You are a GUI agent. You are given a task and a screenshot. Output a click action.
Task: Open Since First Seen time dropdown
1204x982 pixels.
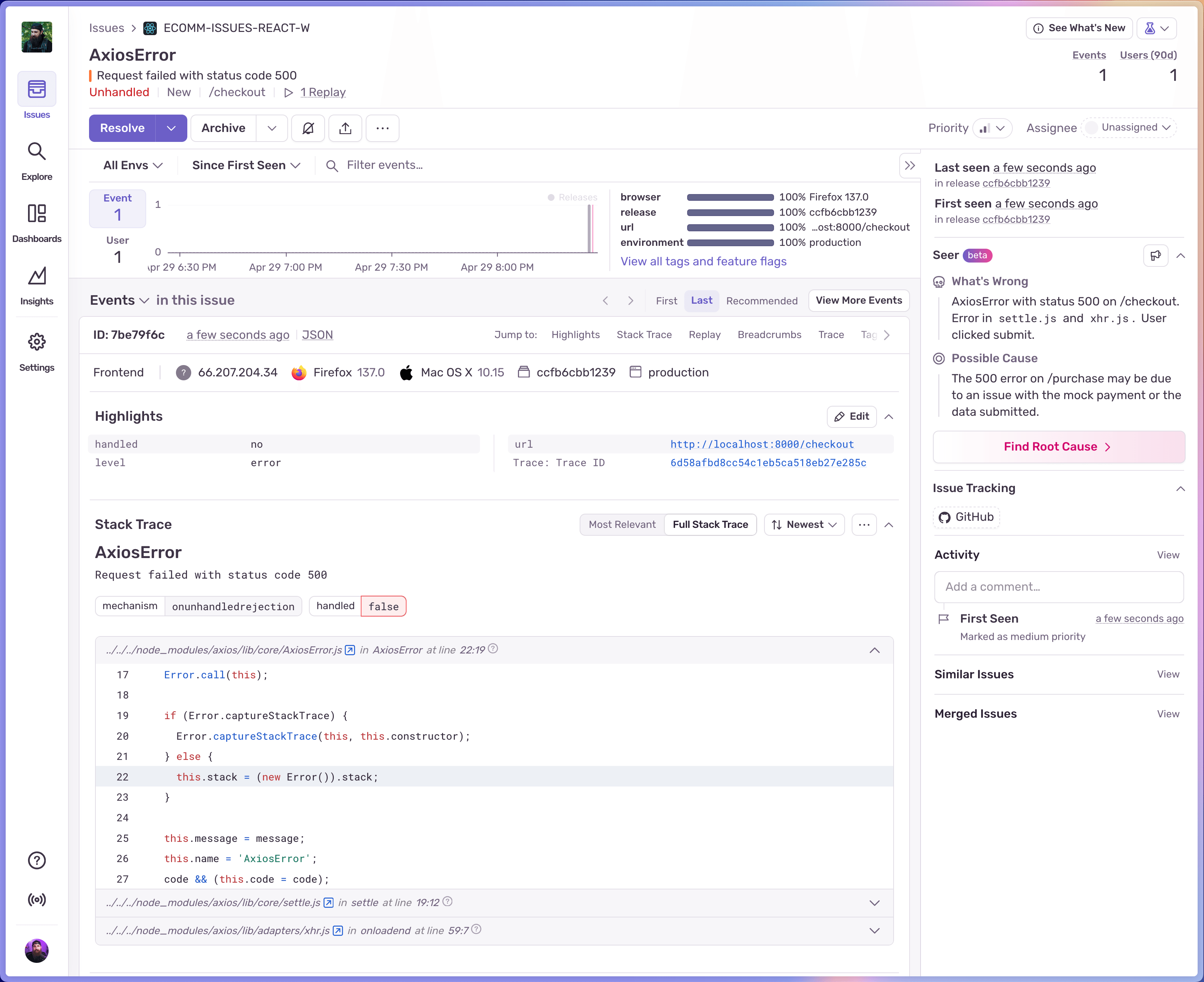[246, 165]
